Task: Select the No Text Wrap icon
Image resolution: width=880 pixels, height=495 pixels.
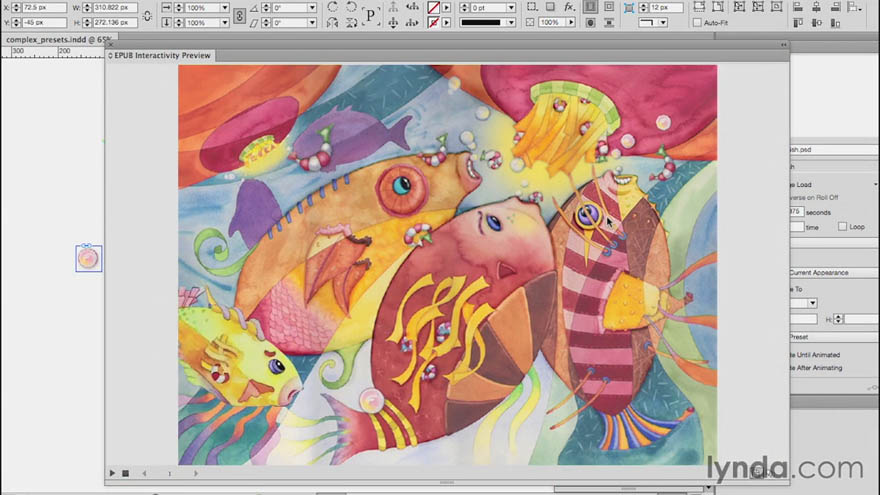Action: coord(590,7)
